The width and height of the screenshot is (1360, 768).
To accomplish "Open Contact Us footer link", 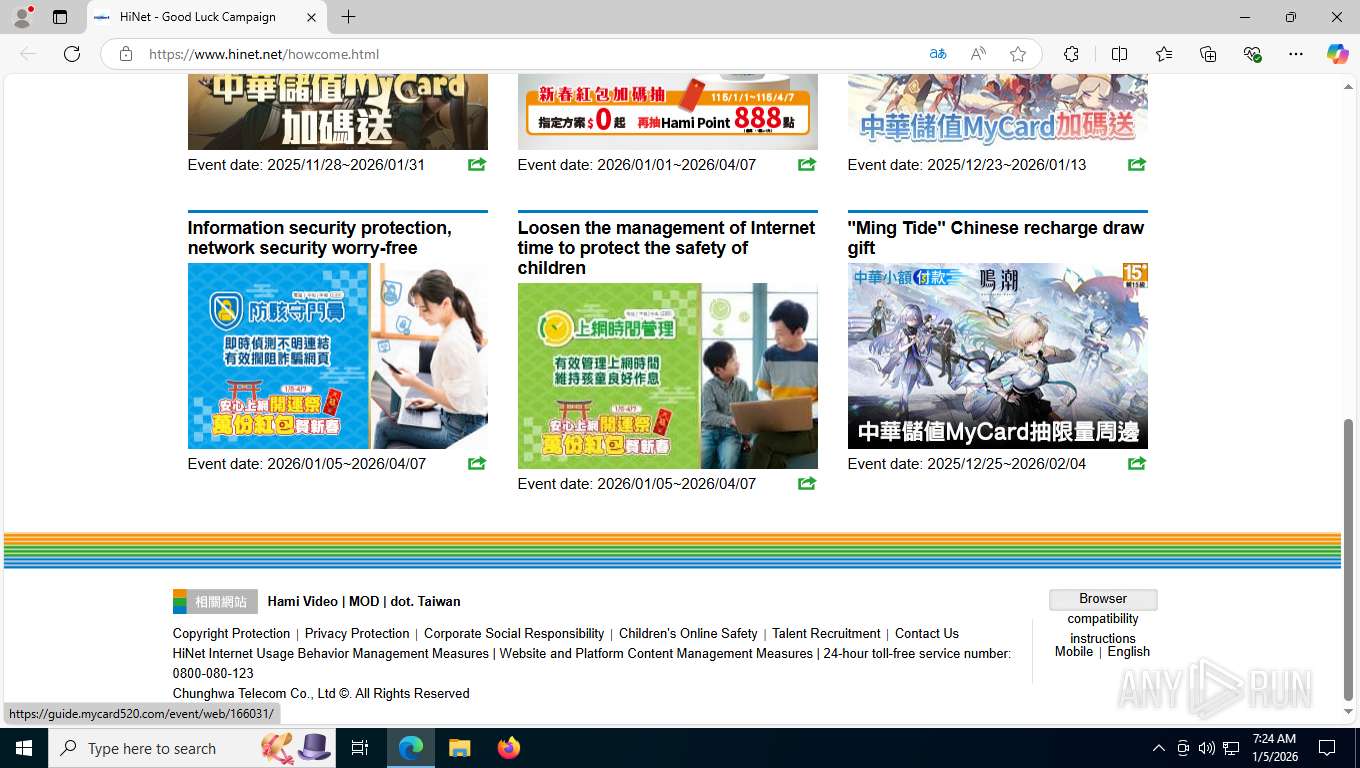I will [927, 633].
